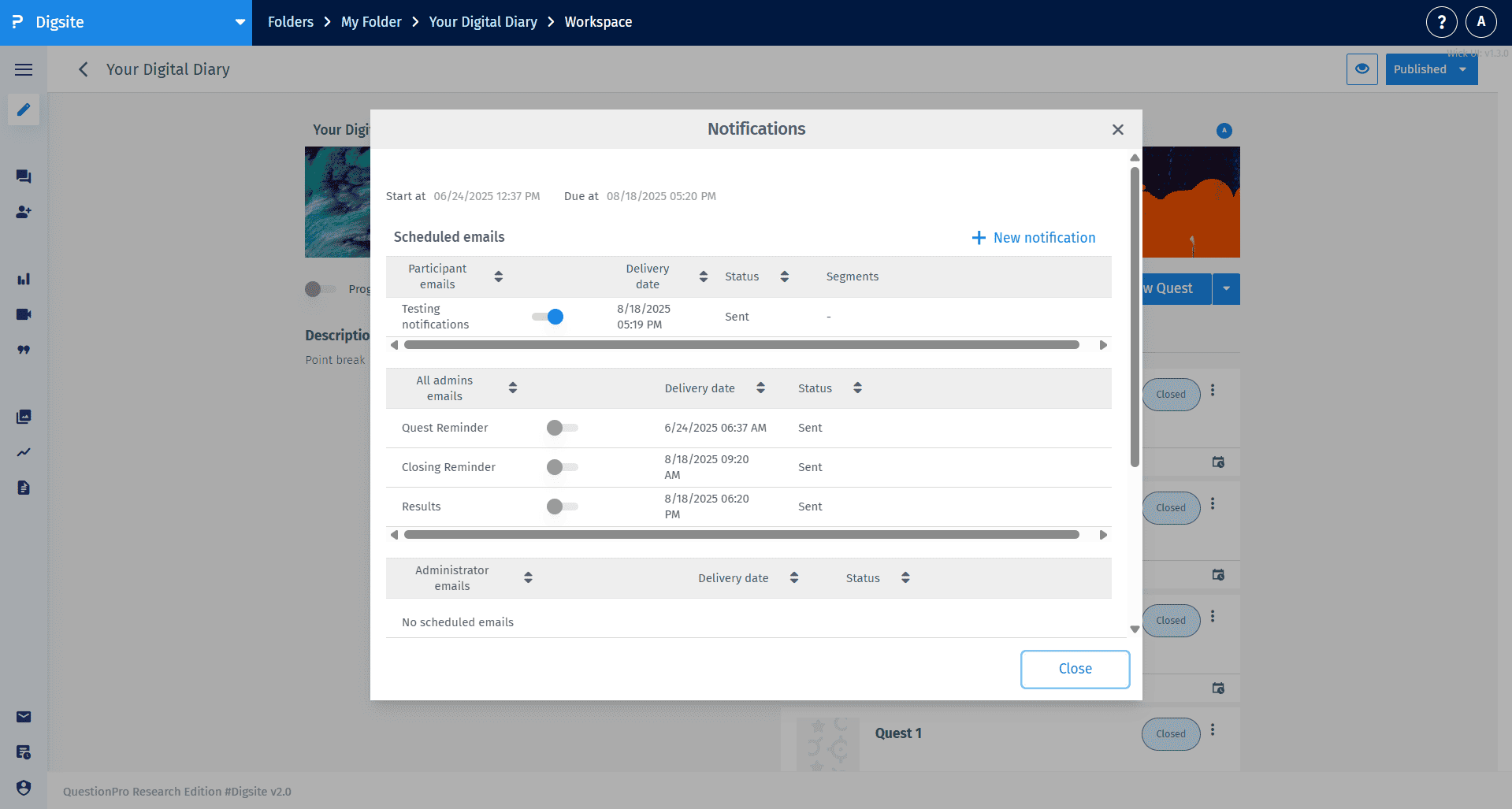The width and height of the screenshot is (1512, 809).
Task: Open the add participant icon in sidebar
Action: [24, 212]
